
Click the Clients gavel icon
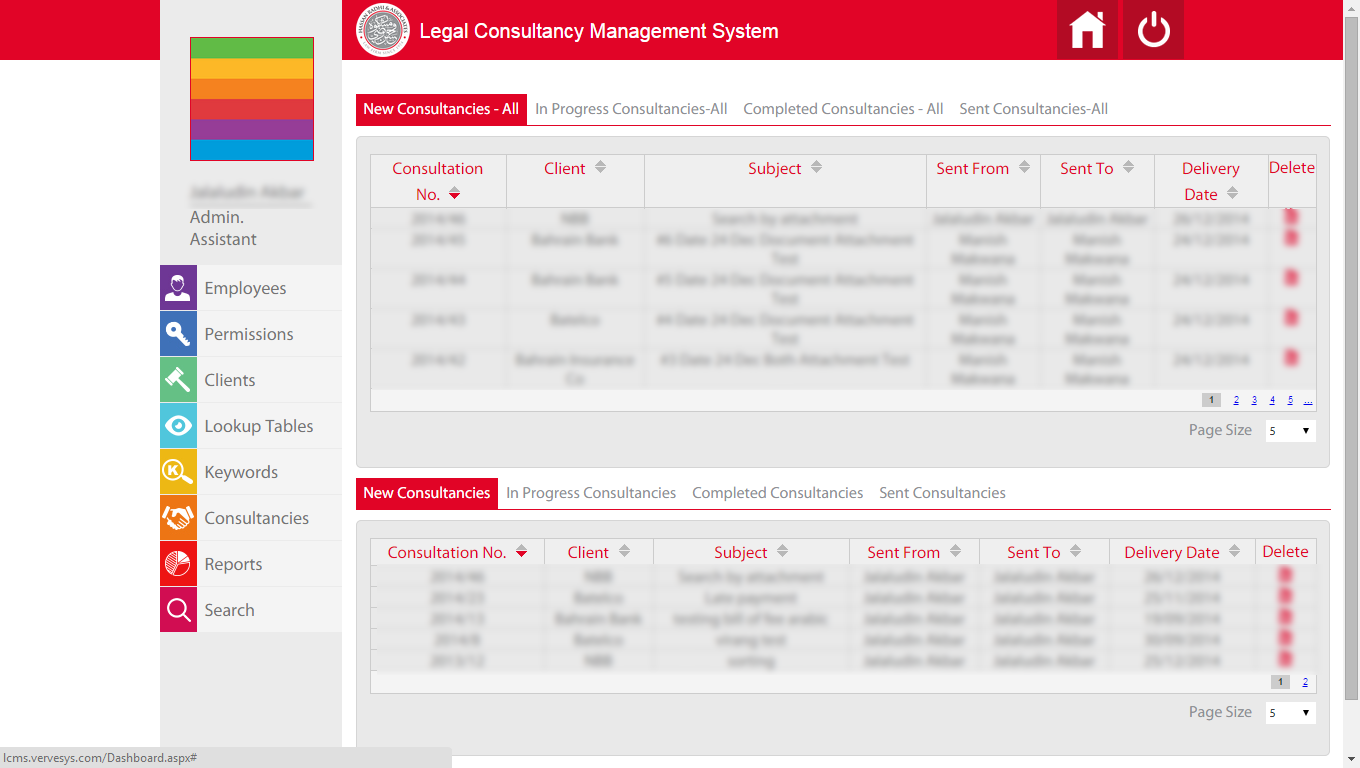179,380
